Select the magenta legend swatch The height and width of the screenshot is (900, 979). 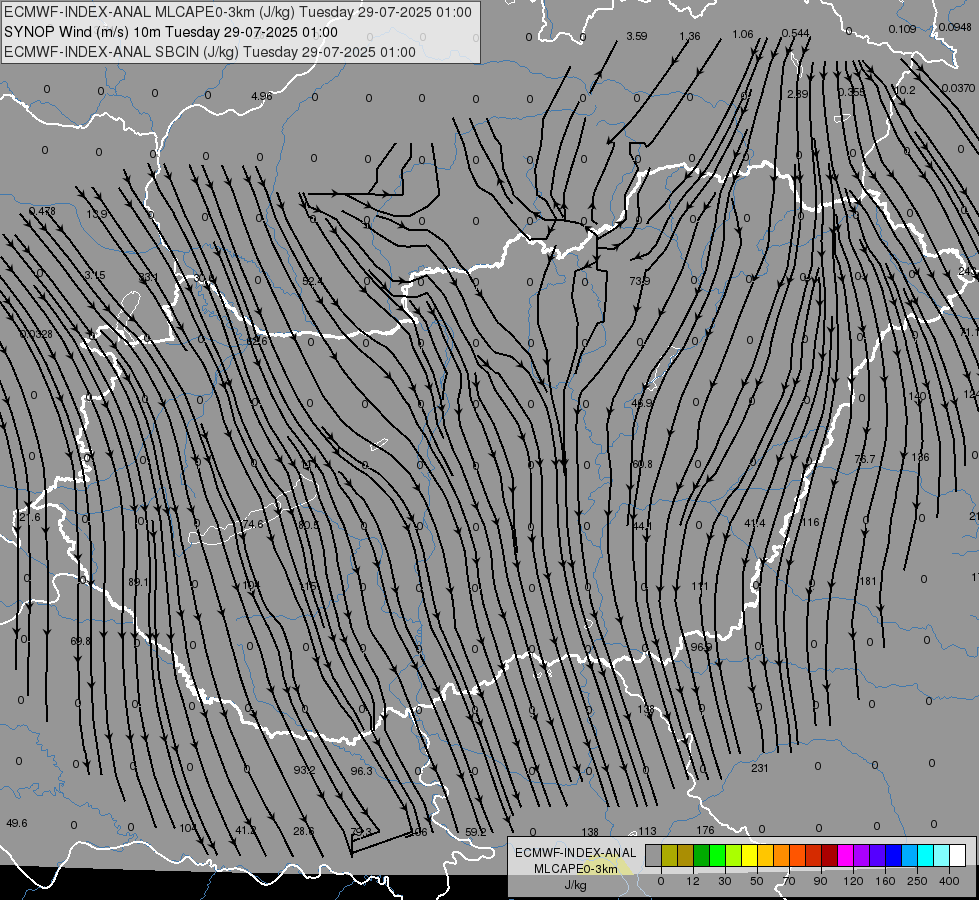[845, 855]
